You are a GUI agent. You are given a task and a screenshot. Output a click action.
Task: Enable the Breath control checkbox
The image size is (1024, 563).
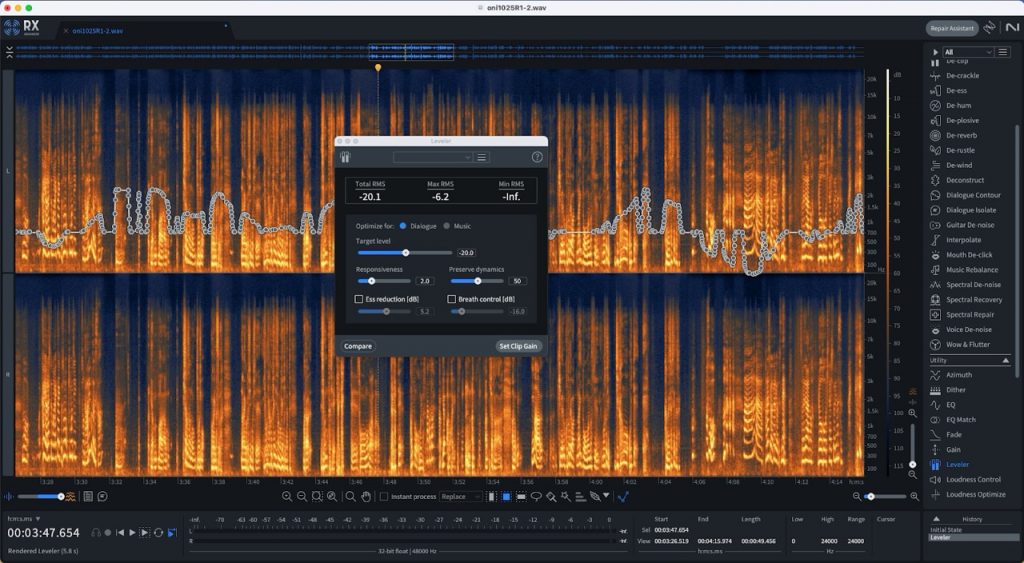pos(452,299)
